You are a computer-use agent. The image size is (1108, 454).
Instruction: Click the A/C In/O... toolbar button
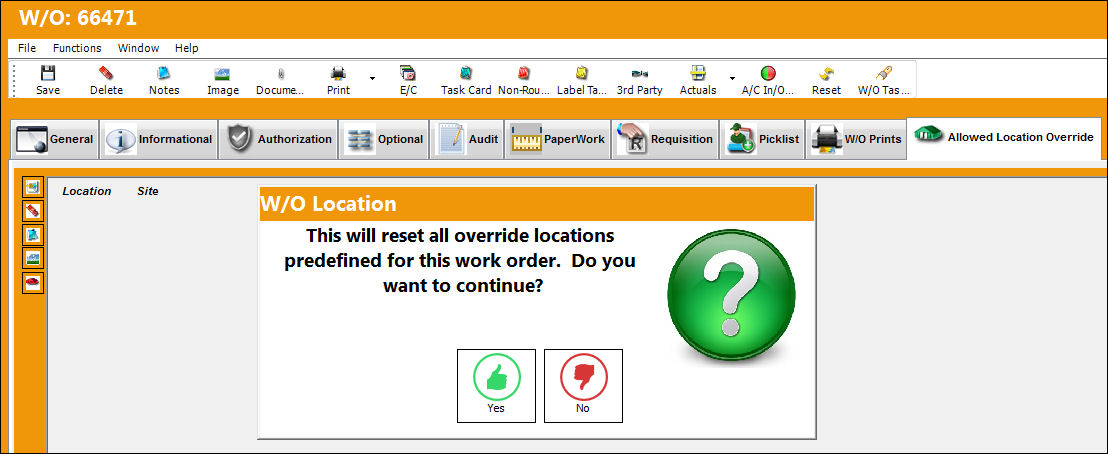(767, 81)
